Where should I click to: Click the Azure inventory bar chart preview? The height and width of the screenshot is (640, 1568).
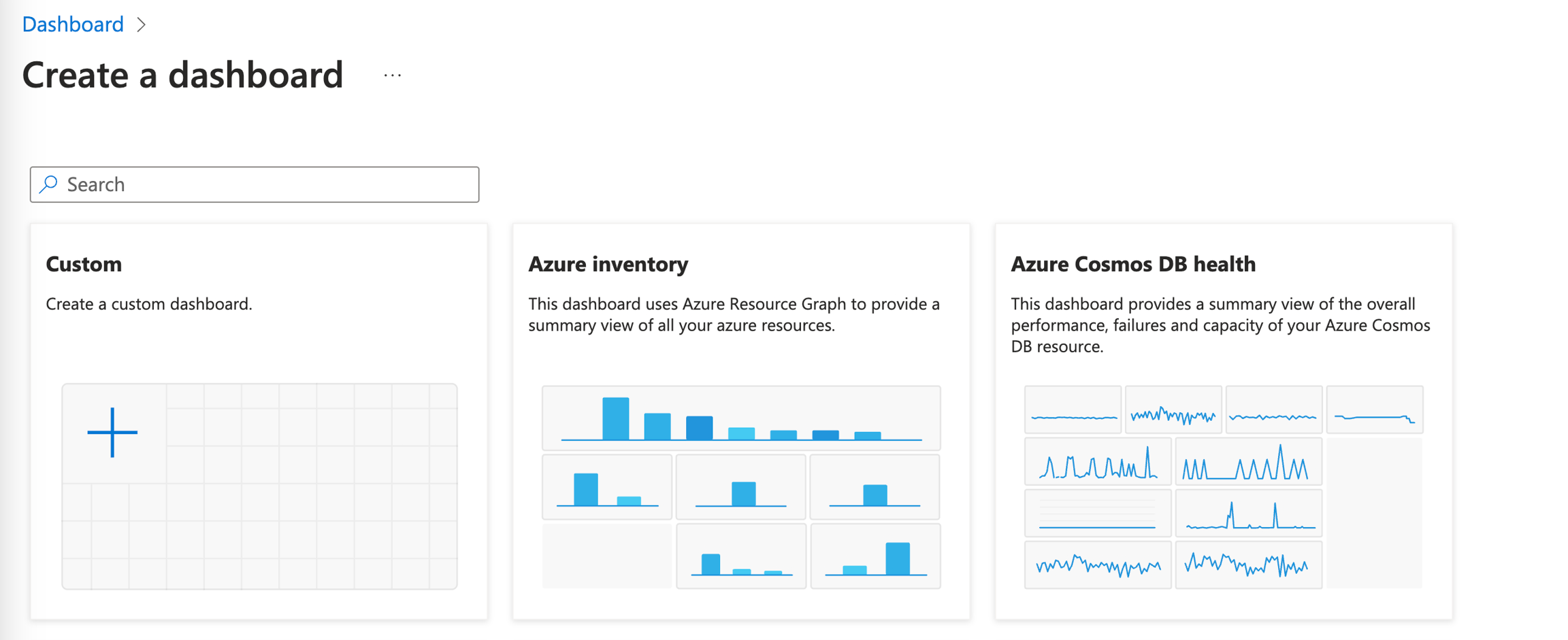pyautogui.click(x=741, y=487)
